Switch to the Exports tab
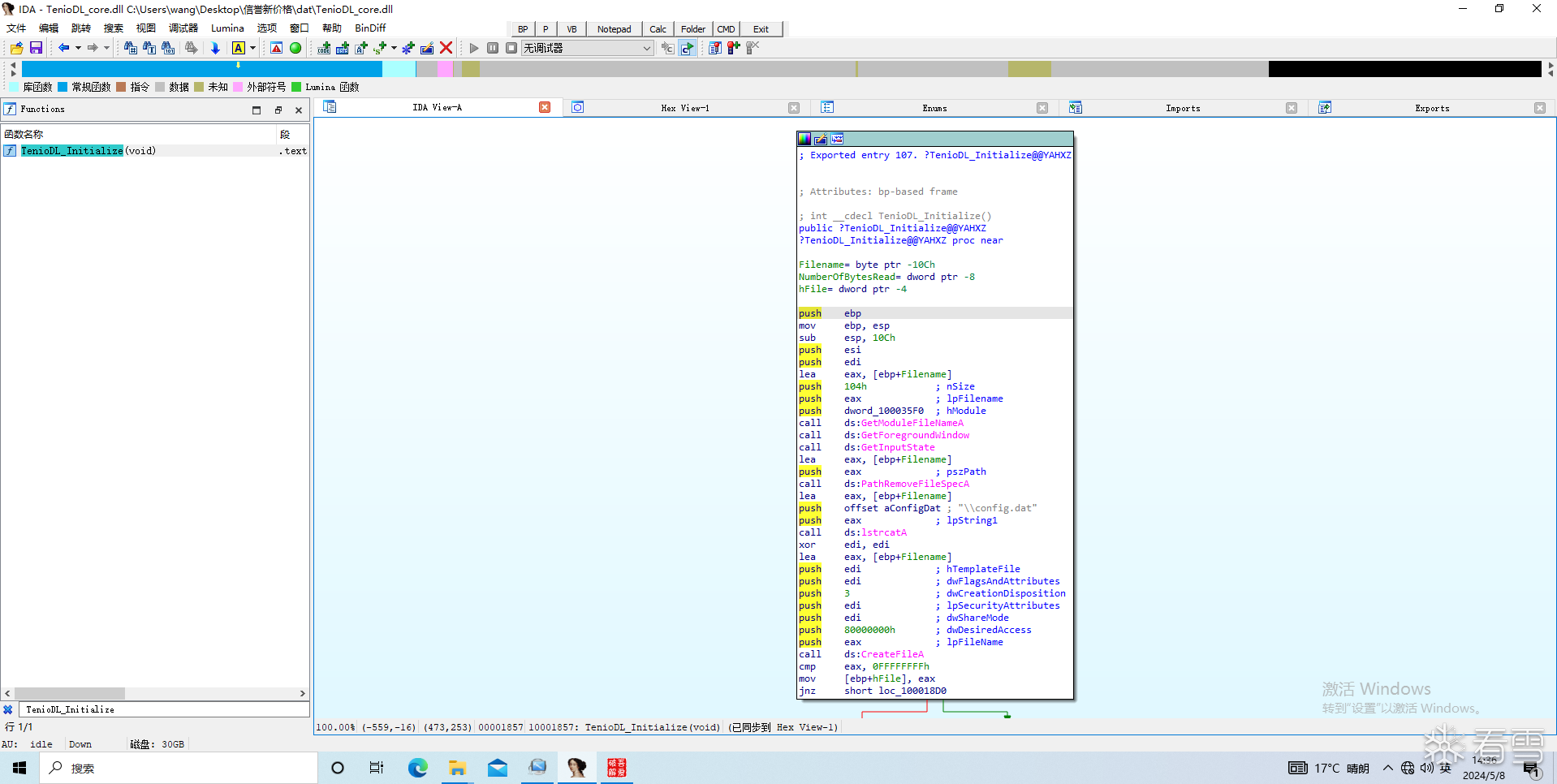The image size is (1557, 784). 1432,108
